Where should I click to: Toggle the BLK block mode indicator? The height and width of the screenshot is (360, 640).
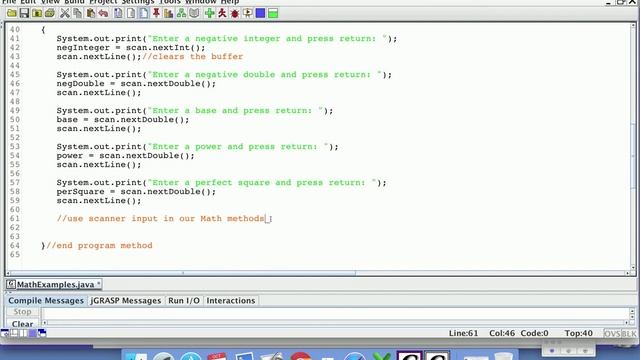tap(629, 333)
